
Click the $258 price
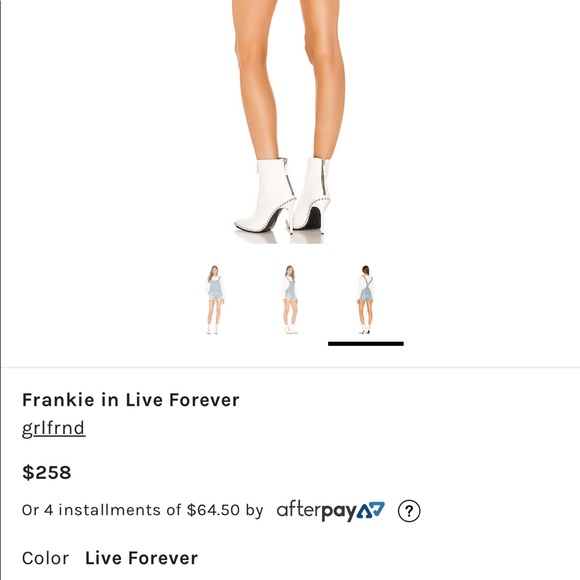(x=47, y=472)
